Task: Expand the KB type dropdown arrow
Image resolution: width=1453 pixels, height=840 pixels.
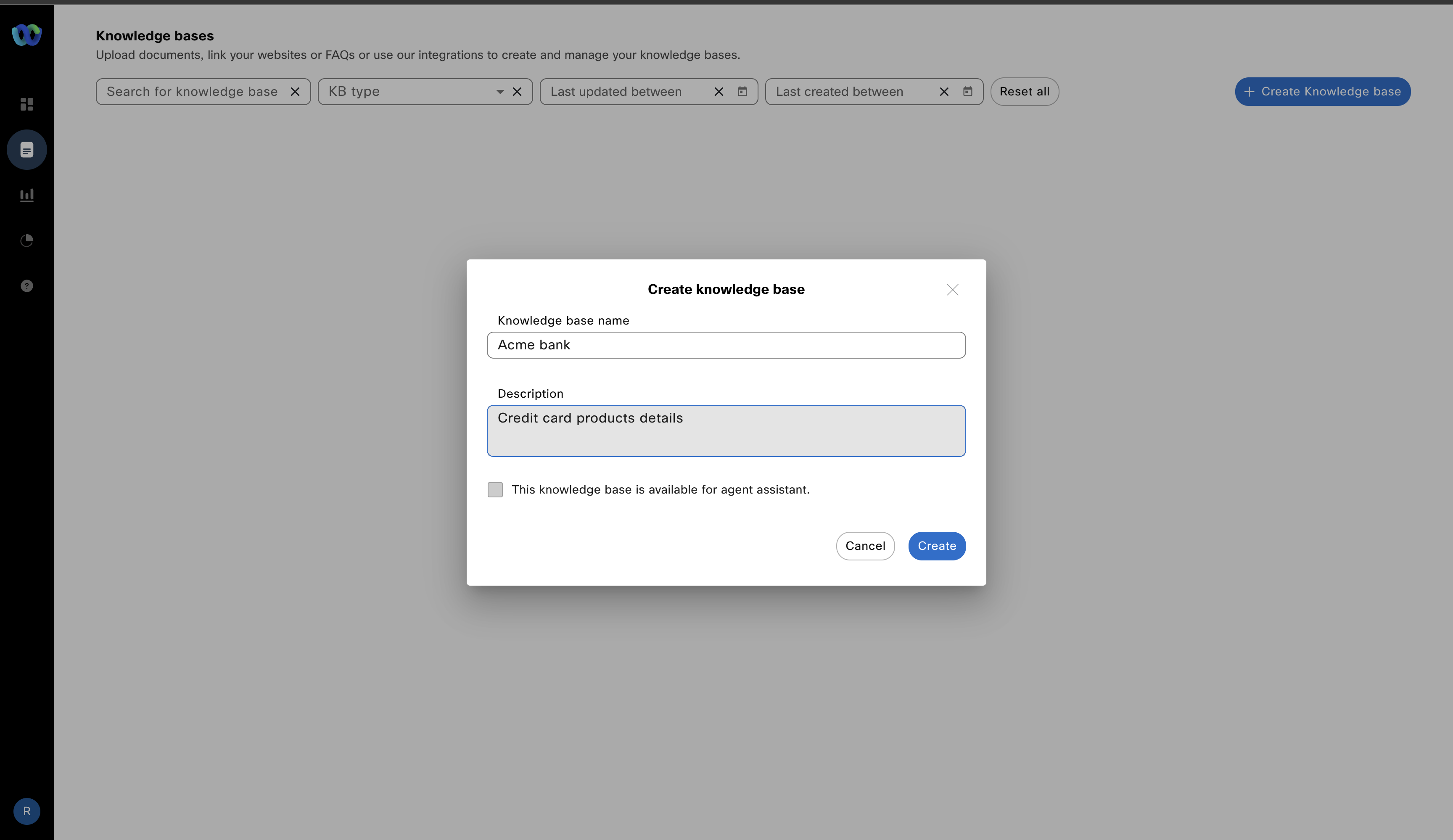Action: 500,92
